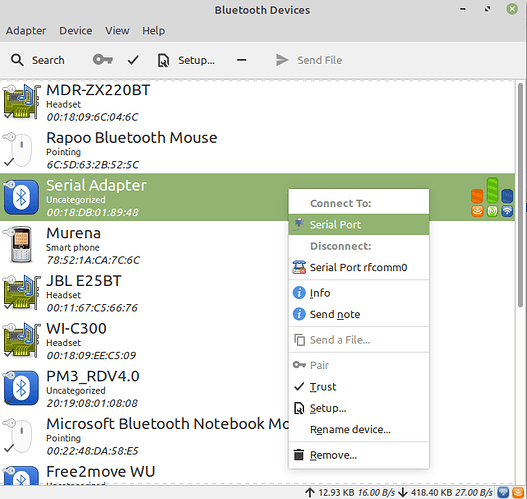The image size is (527, 499).
Task: Disconnect Serial Port rfcomm0
Action: coord(359,267)
